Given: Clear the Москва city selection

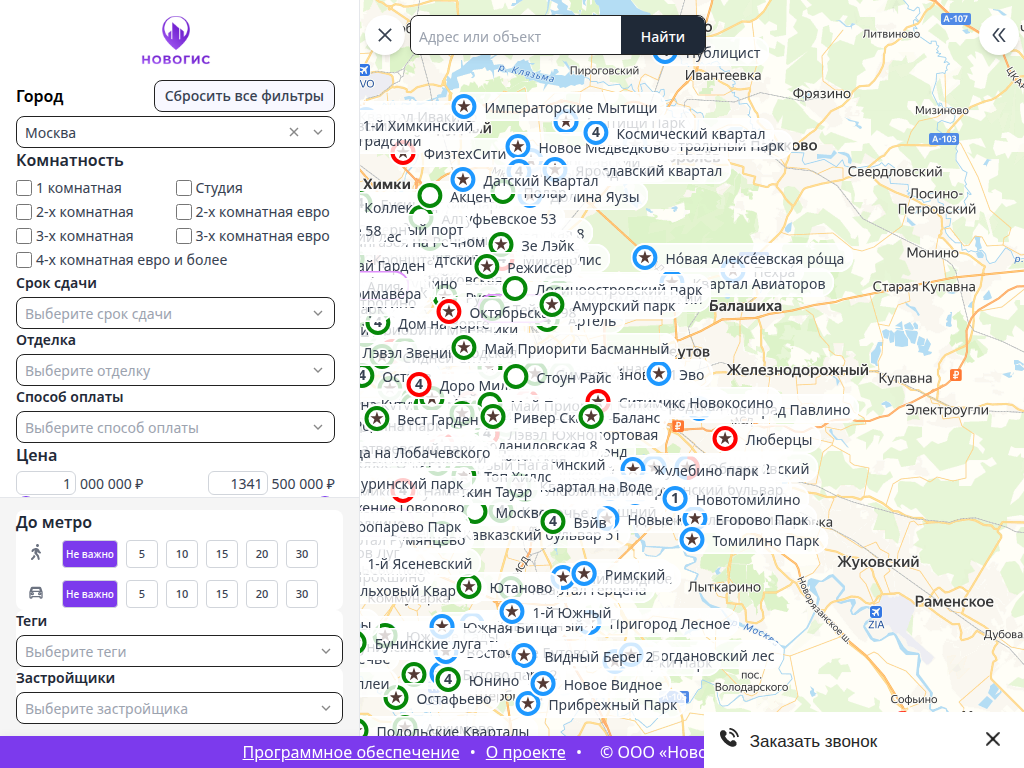Looking at the screenshot, I should [294, 133].
